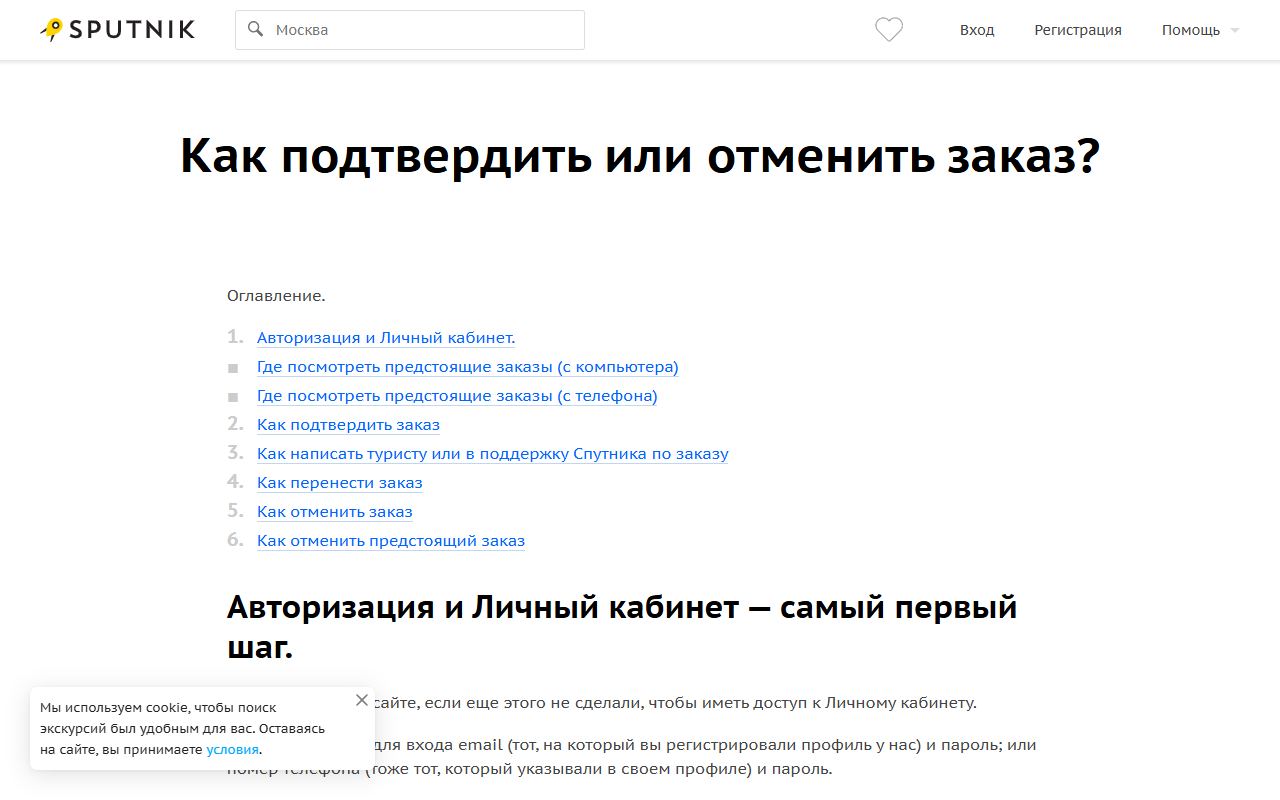Expand the Помощь dropdown arrow

[1234, 31]
